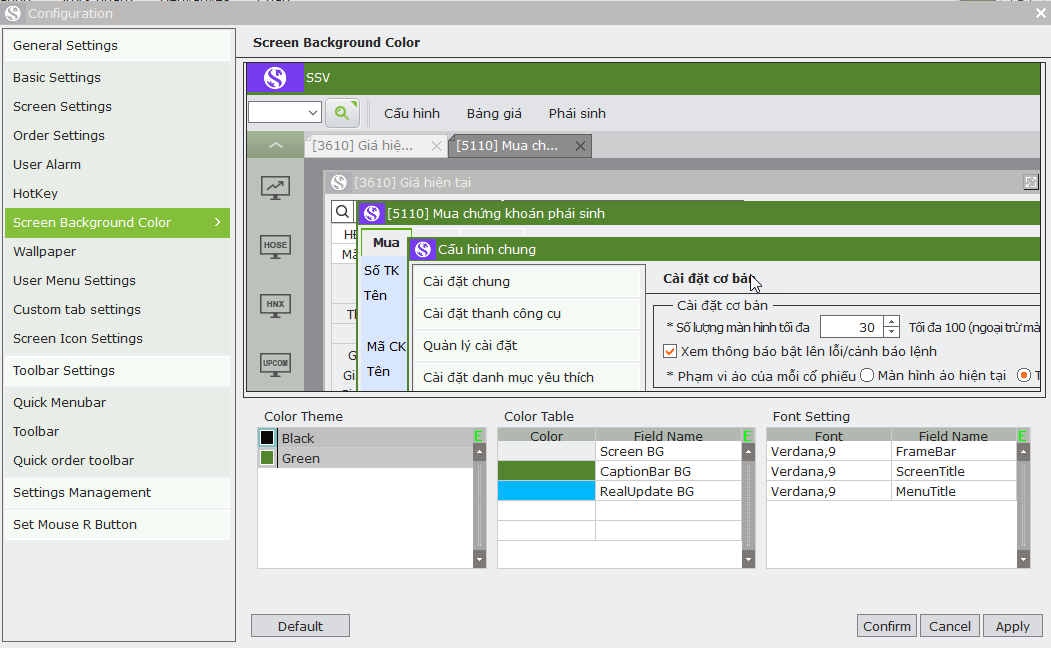Switch to the [3610] Giá hiệ... tab
The image size is (1051, 648).
363,145
